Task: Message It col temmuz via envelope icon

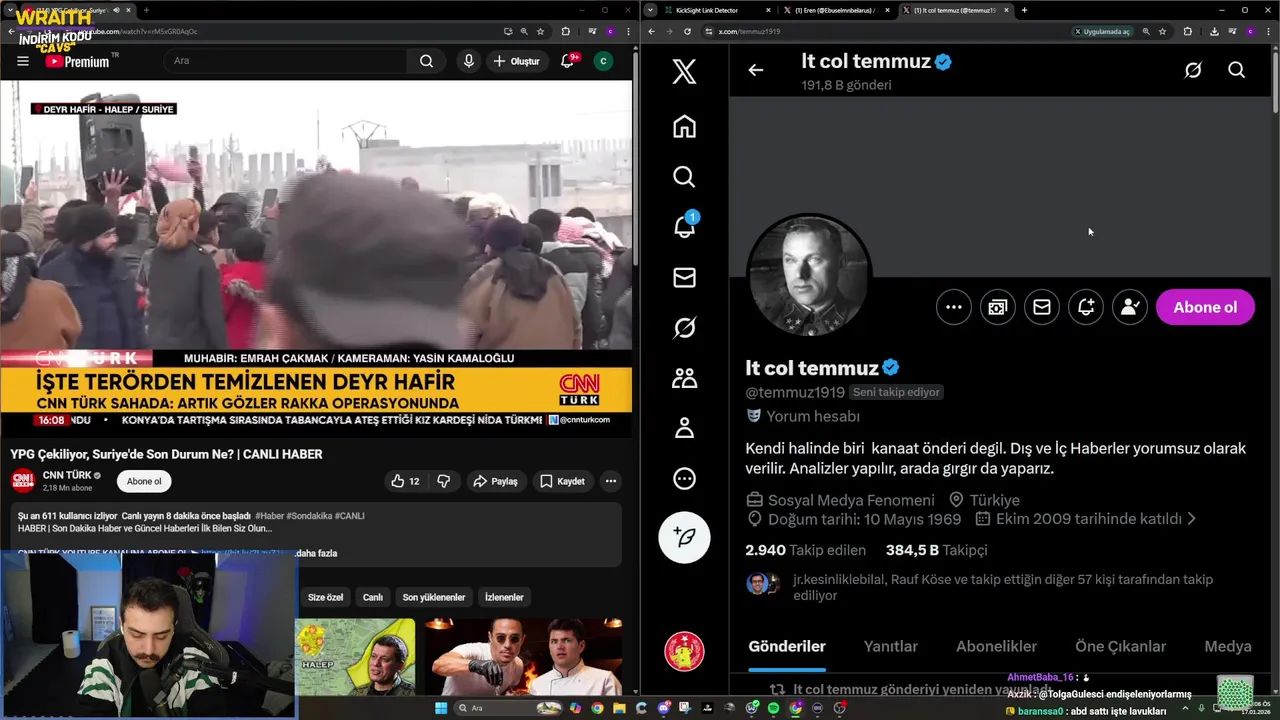Action: pyautogui.click(x=1041, y=307)
